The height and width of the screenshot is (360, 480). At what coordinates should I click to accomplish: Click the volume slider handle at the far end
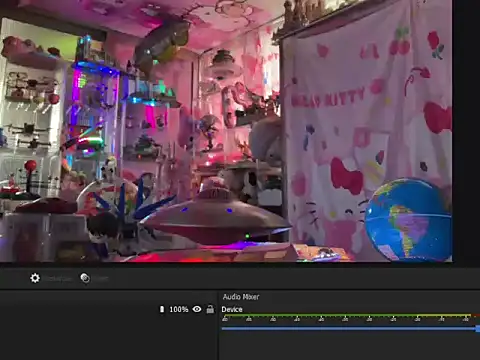click(478, 329)
